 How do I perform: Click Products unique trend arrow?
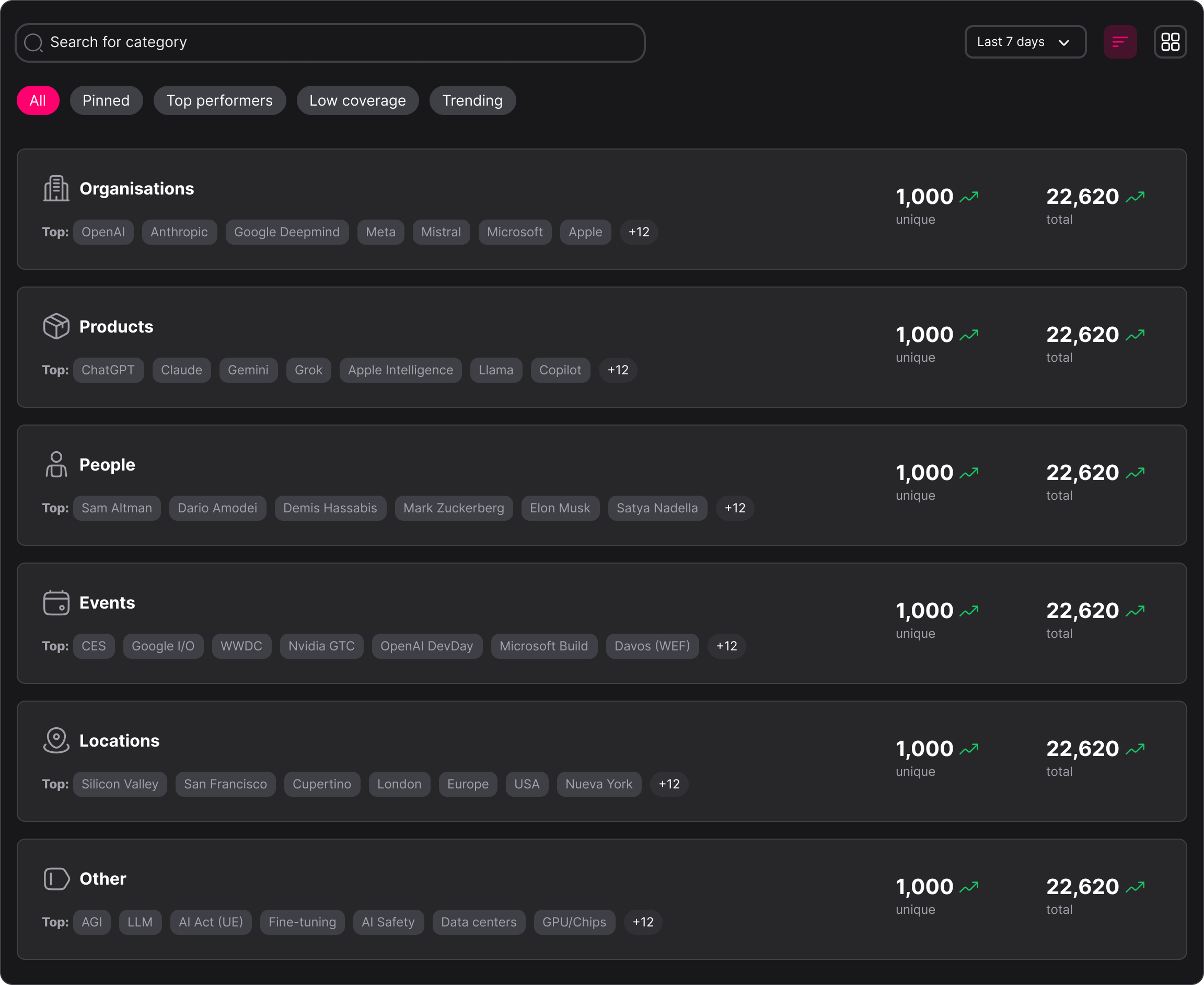pyautogui.click(x=969, y=335)
